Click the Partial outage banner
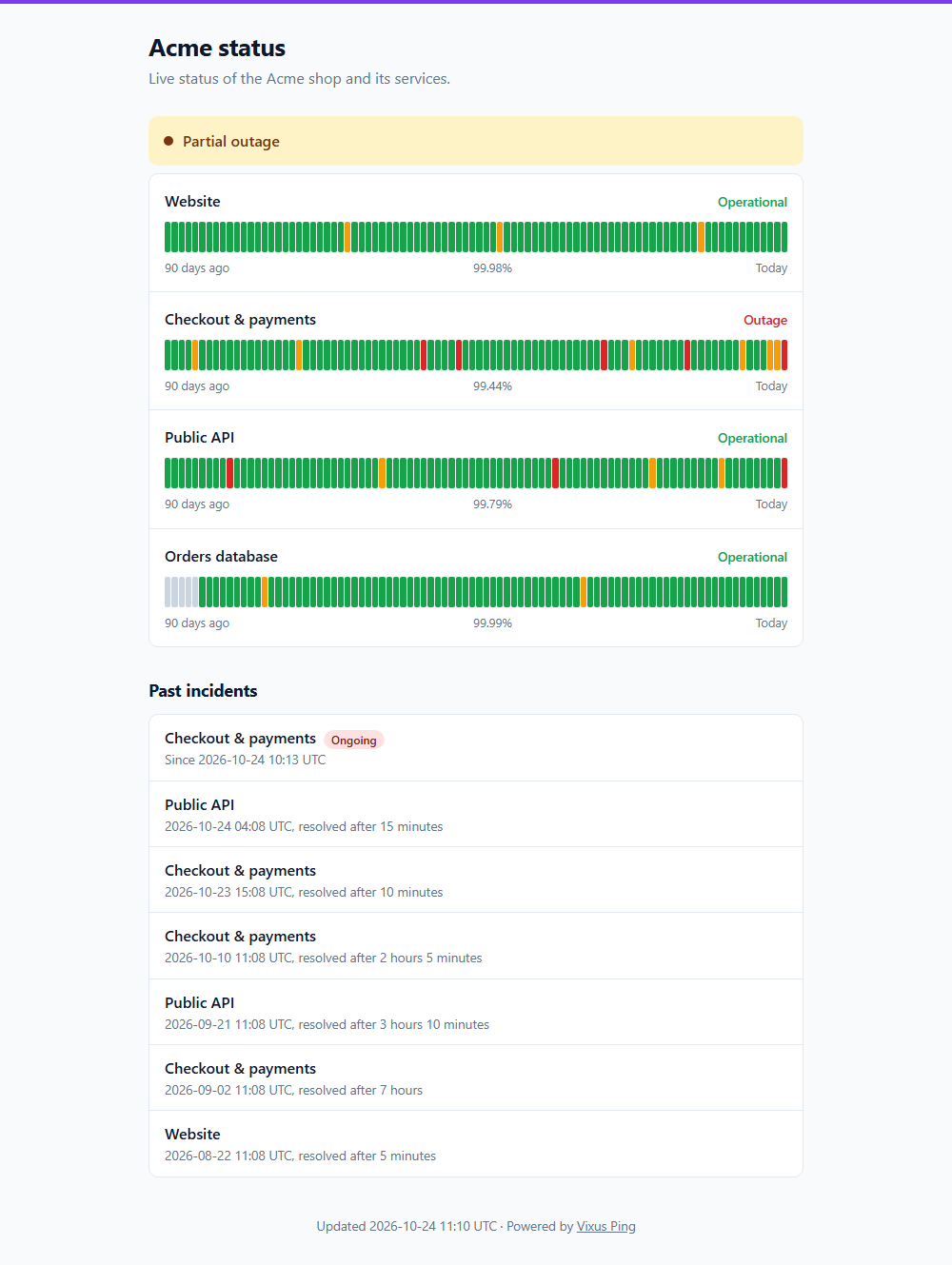The image size is (952, 1265). (476, 141)
